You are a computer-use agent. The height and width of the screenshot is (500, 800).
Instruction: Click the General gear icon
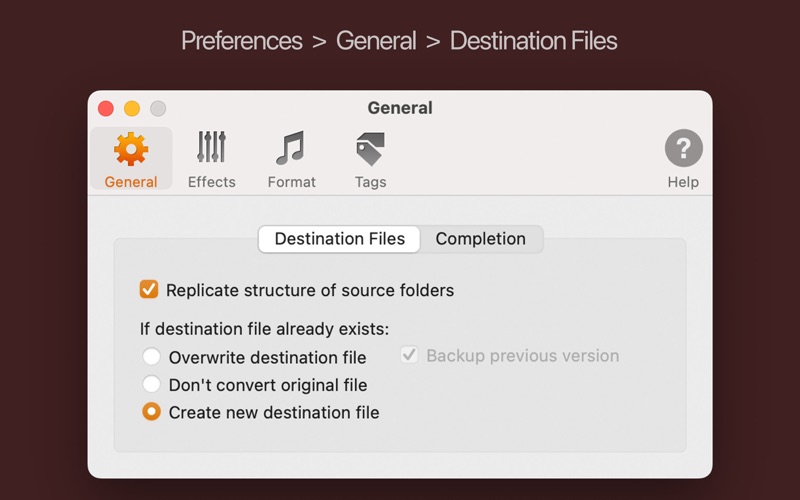(131, 149)
